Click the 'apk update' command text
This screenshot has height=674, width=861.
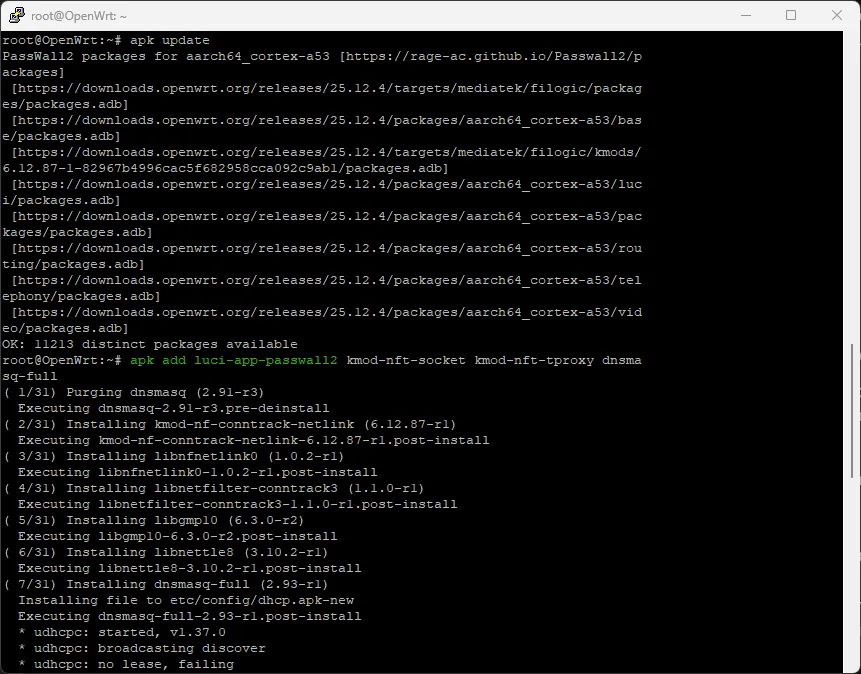coord(170,40)
